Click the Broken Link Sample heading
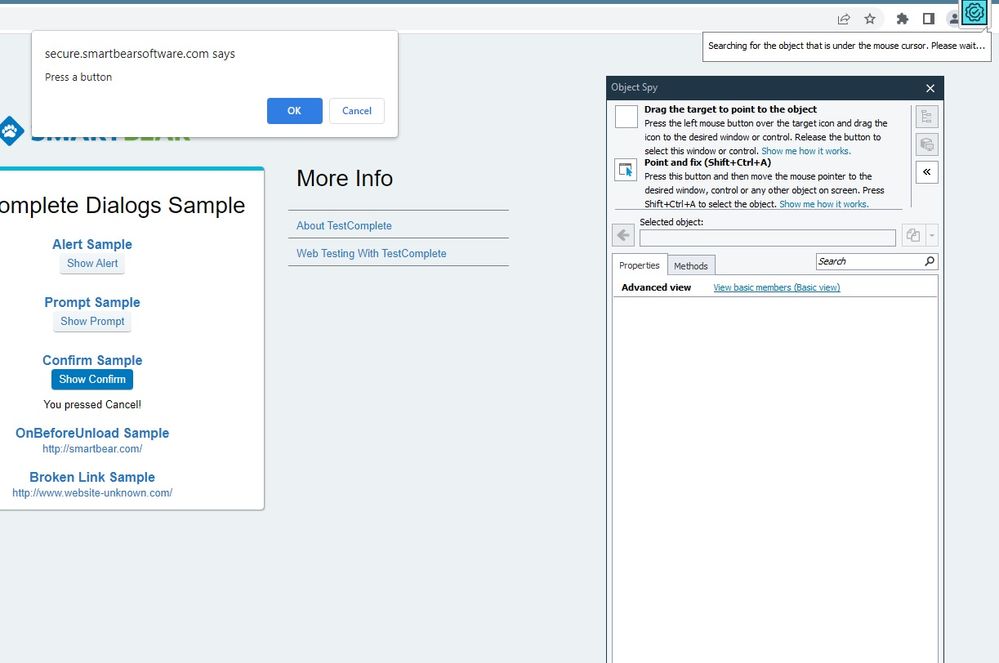This screenshot has height=663, width=999. click(92, 476)
